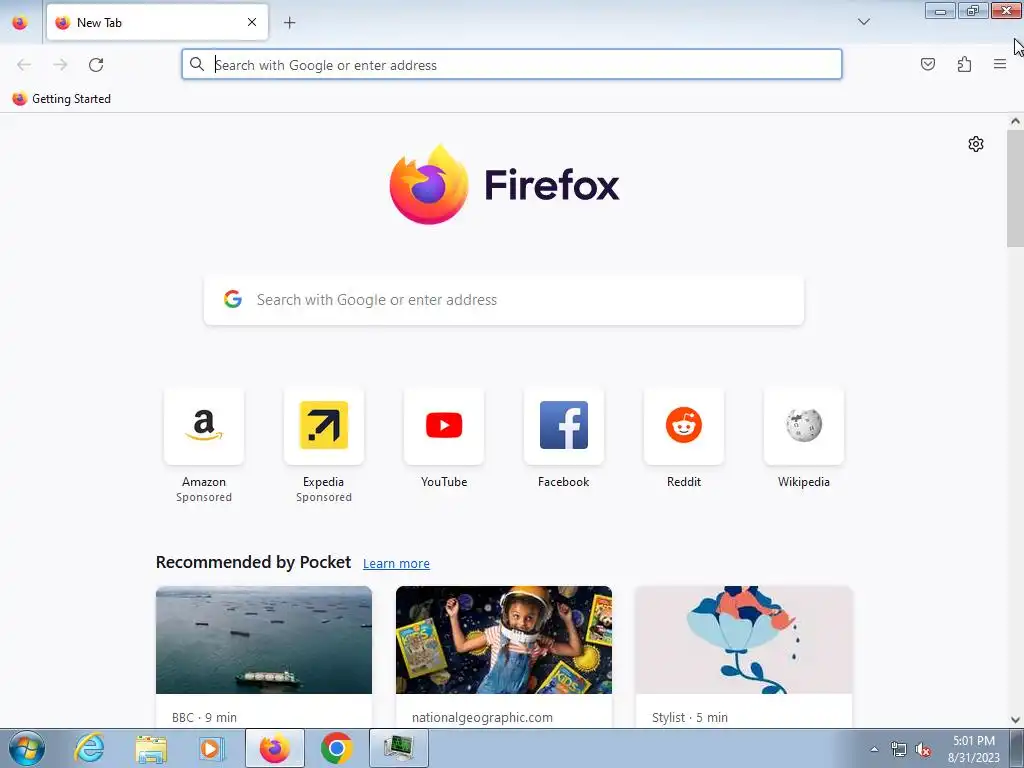Focus the address bar field
Viewport: 1024px width, 768px height.
(x=512, y=64)
